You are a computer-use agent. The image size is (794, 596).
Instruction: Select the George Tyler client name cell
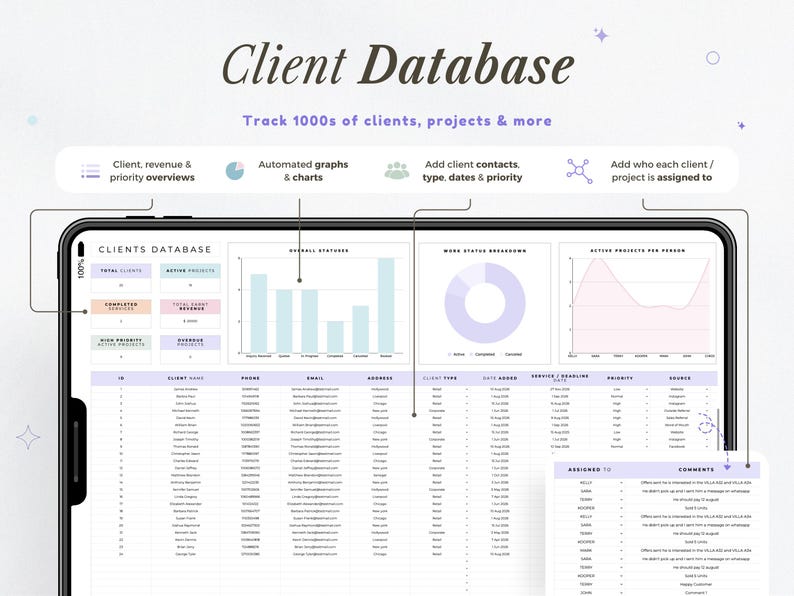tap(186, 554)
